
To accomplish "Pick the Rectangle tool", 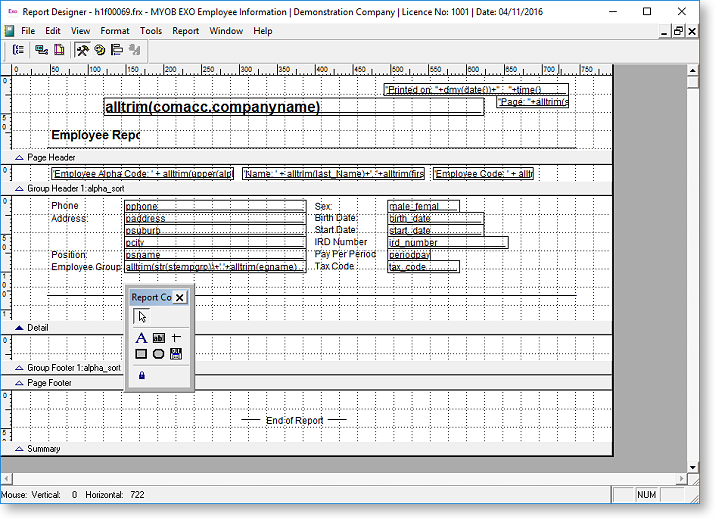I will point(141,354).
